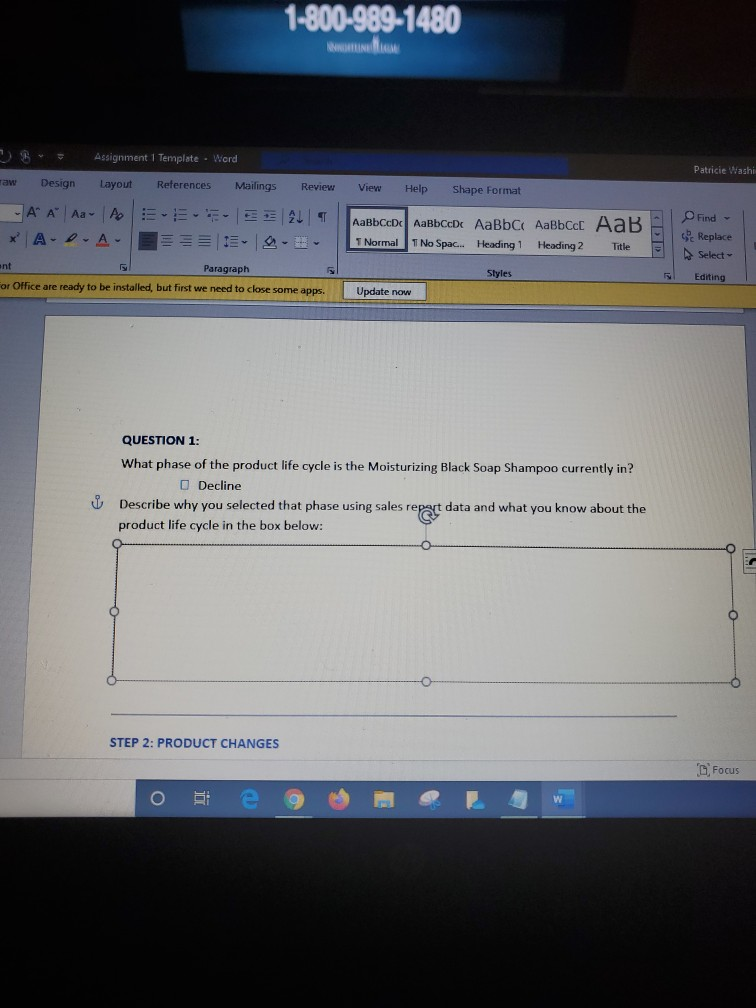Open the Design tab
This screenshot has height=1008, width=756.
58,183
